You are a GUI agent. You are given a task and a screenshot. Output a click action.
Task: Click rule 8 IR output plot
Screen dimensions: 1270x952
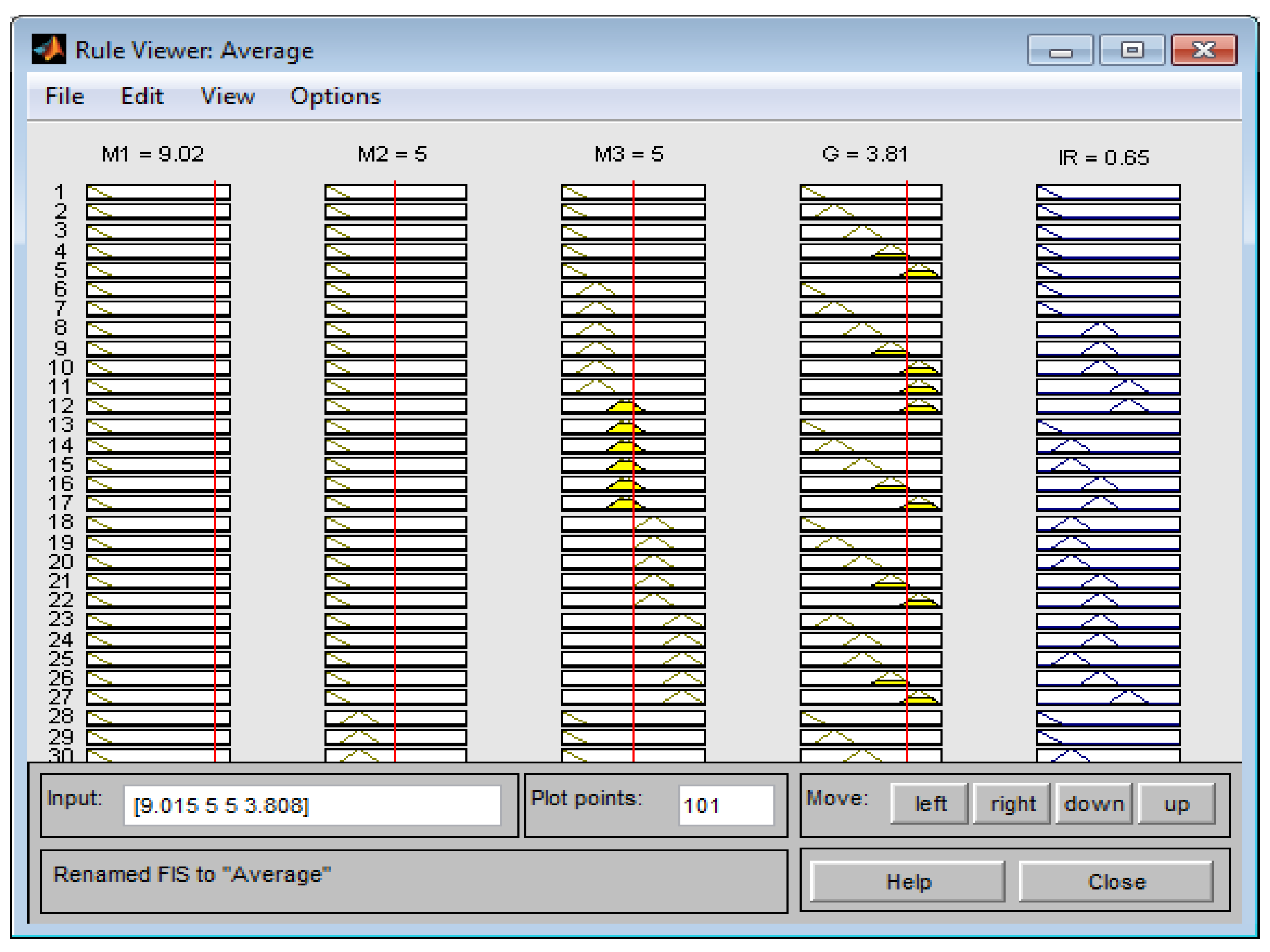point(1108,330)
